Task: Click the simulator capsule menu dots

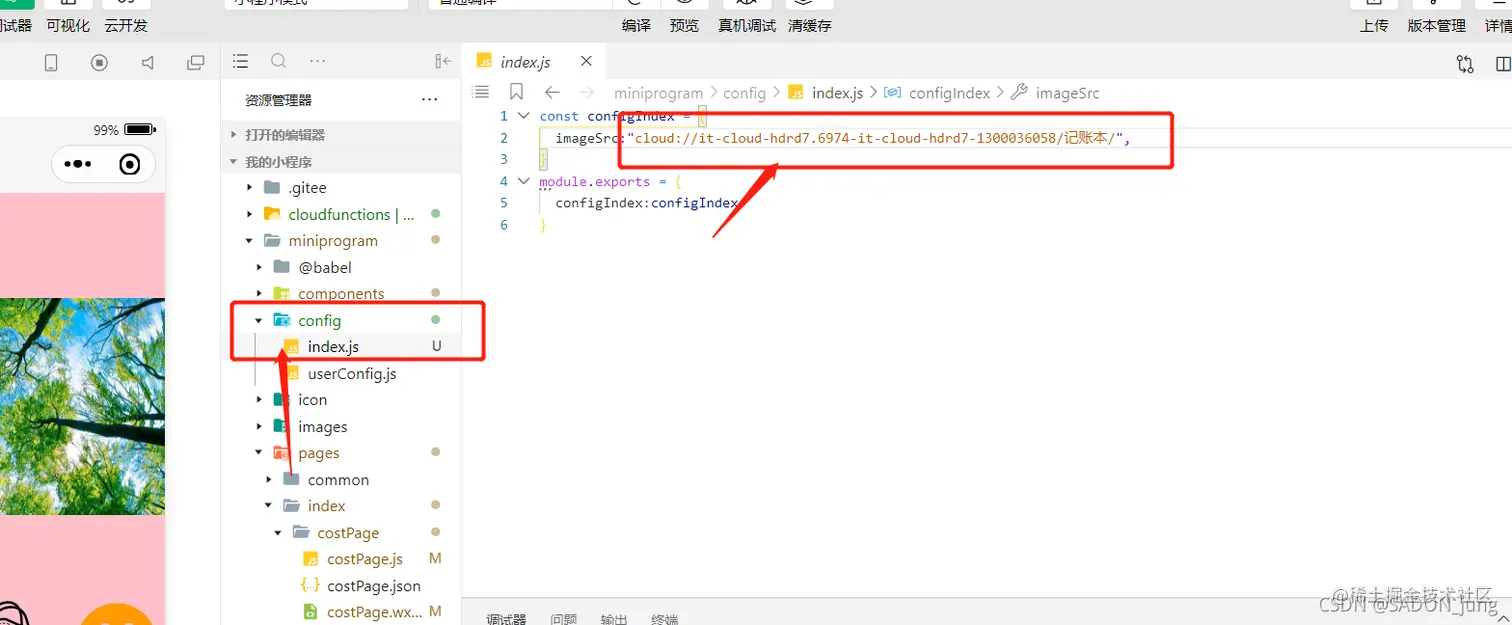Action: (x=77, y=165)
